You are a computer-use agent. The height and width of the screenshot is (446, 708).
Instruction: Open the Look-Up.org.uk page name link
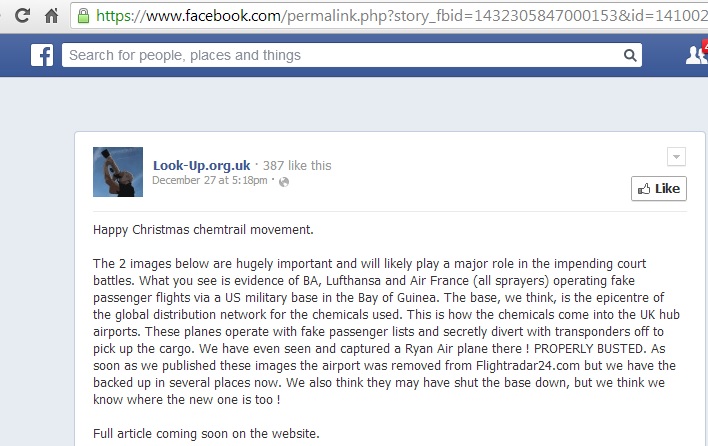(202, 165)
